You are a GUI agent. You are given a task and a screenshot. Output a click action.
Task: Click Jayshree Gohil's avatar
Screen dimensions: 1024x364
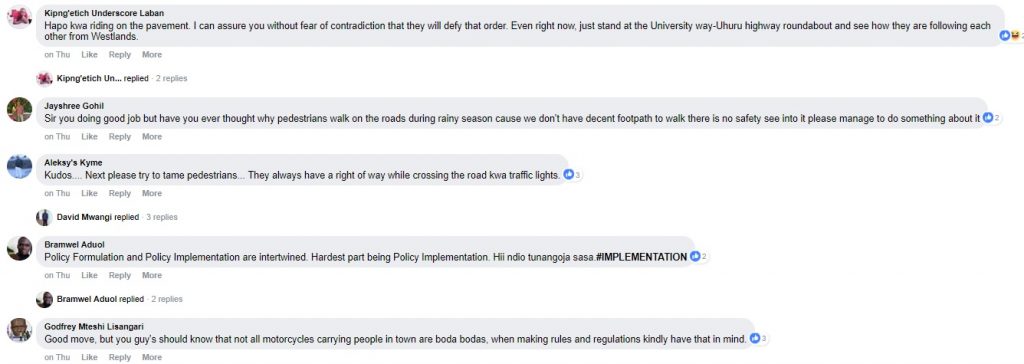click(19, 110)
